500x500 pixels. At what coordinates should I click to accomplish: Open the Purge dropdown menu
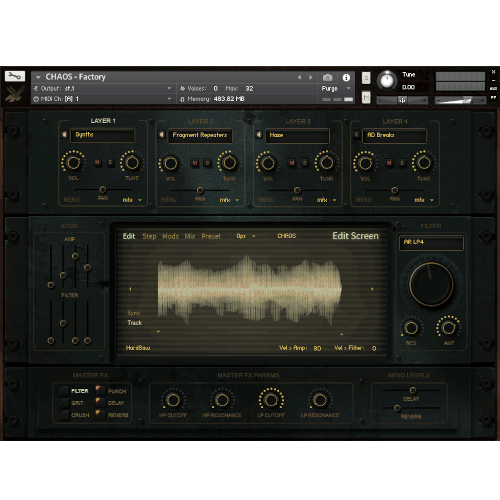tap(336, 89)
